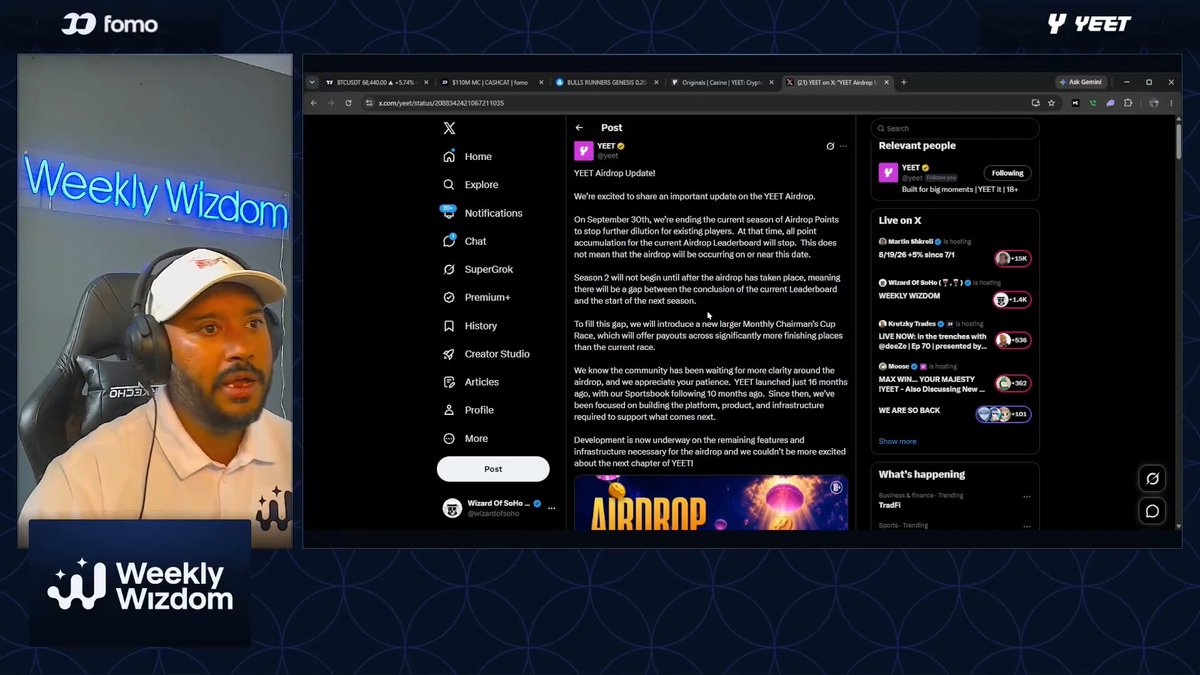This screenshot has height=675, width=1200.
Task: Open the TradFi trending topic
Action: tap(890, 505)
